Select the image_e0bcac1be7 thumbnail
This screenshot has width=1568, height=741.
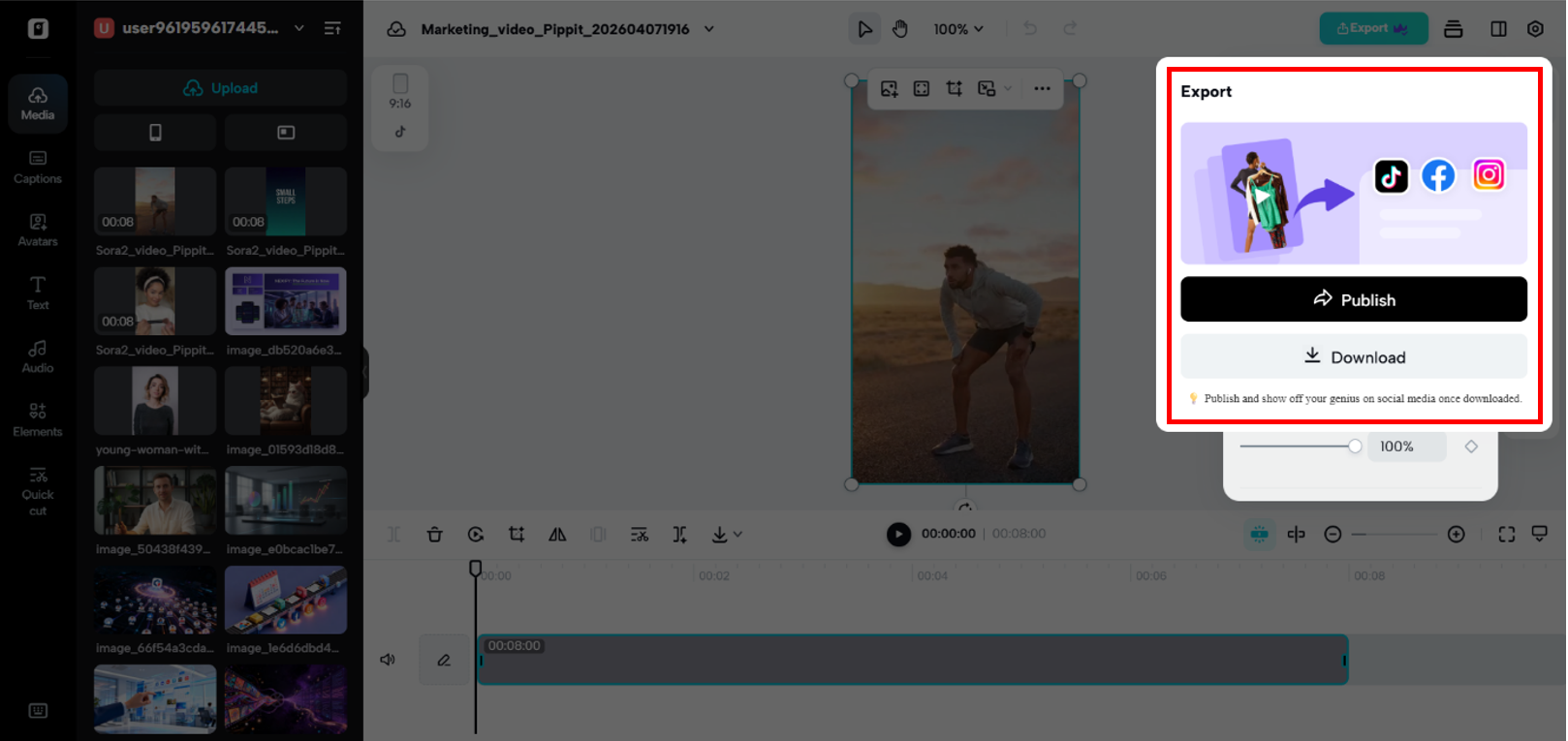tap(286, 501)
